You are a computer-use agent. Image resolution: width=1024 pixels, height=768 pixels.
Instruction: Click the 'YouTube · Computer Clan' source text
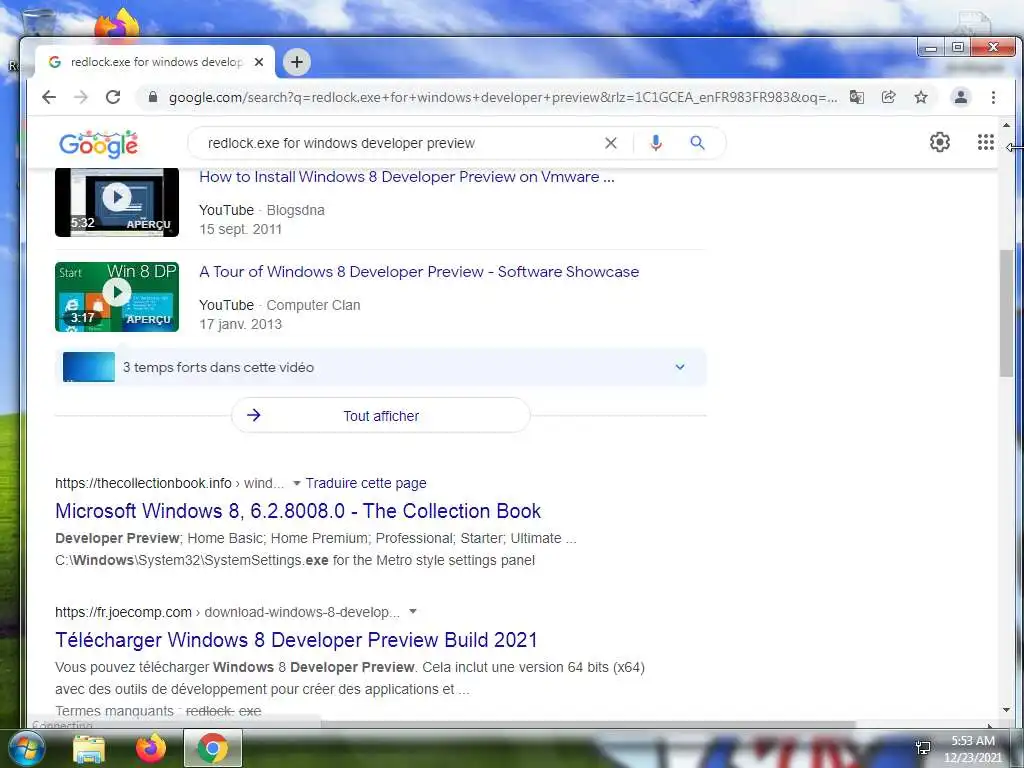point(280,305)
